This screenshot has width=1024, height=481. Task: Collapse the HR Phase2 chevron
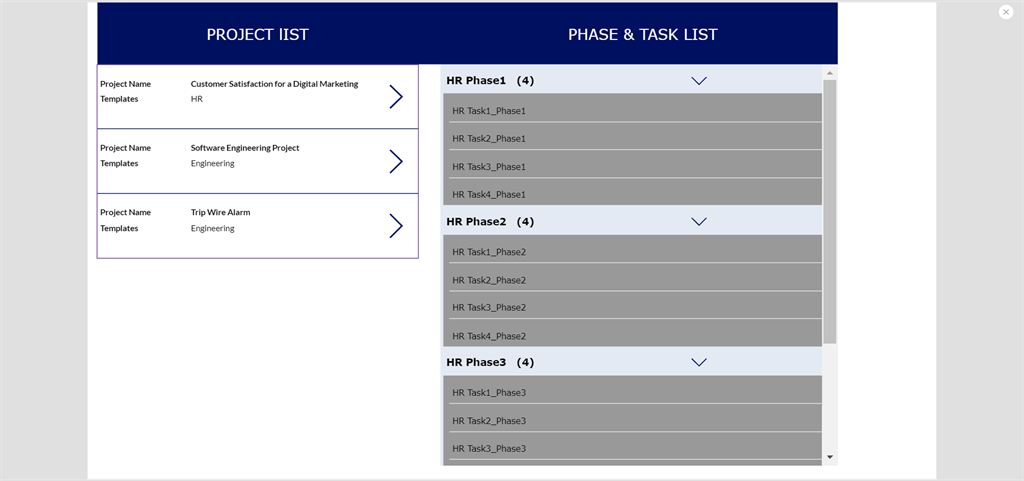pos(699,222)
